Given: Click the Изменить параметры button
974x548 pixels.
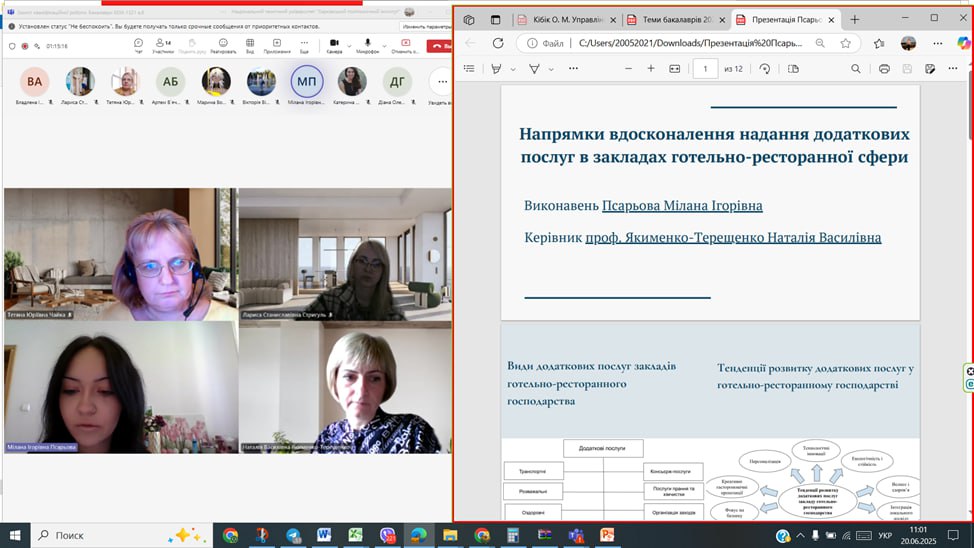Looking at the screenshot, I should coord(425,26).
